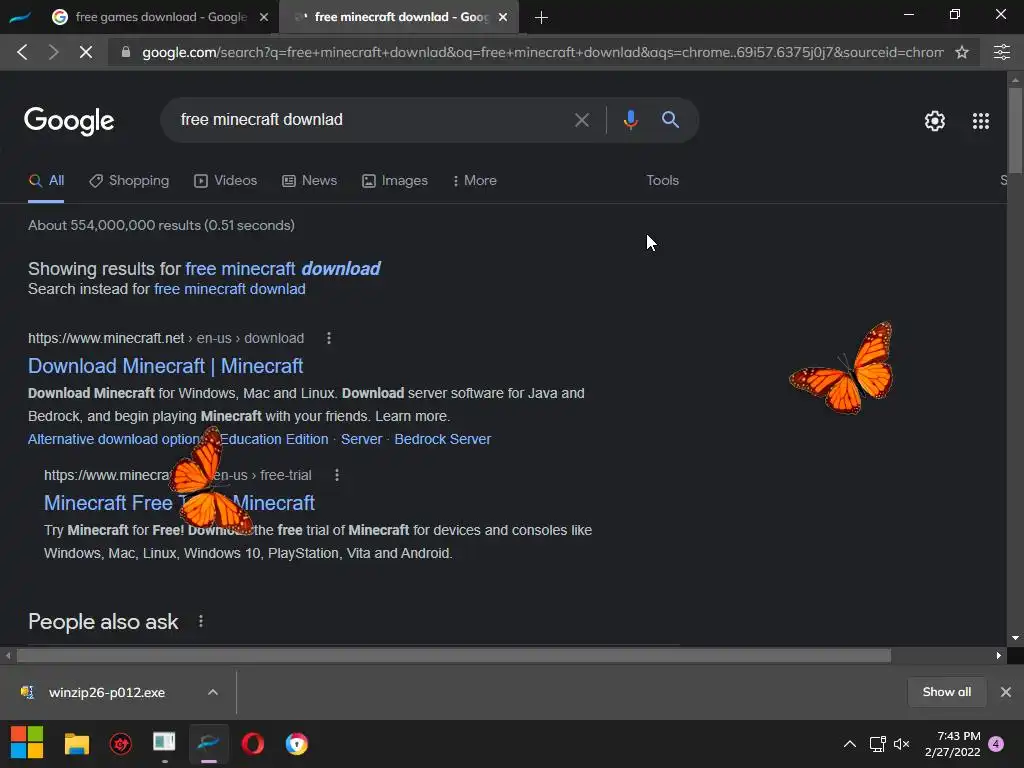
Task: Show all downloads
Action: click(x=946, y=692)
